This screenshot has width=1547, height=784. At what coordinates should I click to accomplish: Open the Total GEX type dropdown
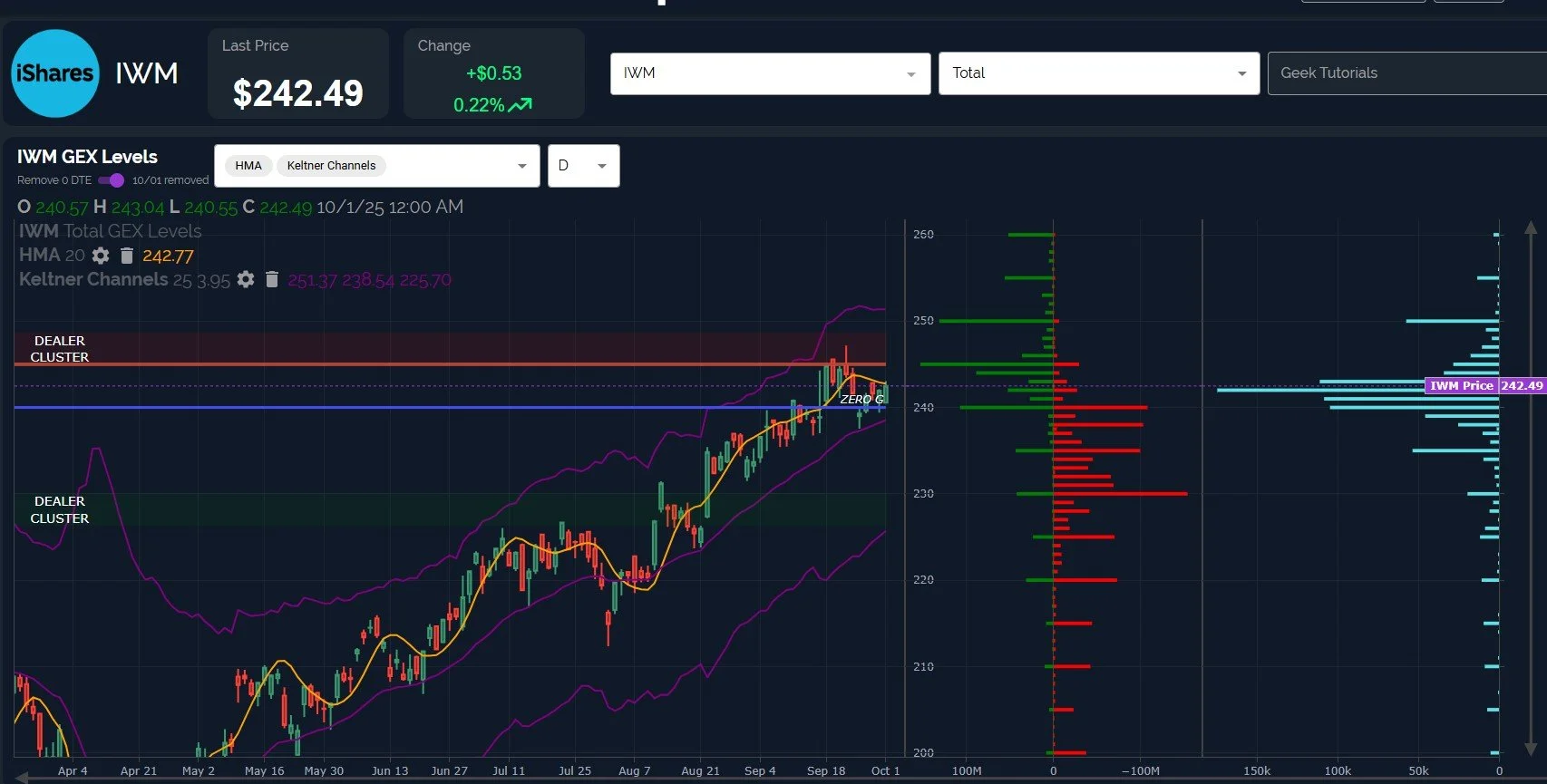1098,73
